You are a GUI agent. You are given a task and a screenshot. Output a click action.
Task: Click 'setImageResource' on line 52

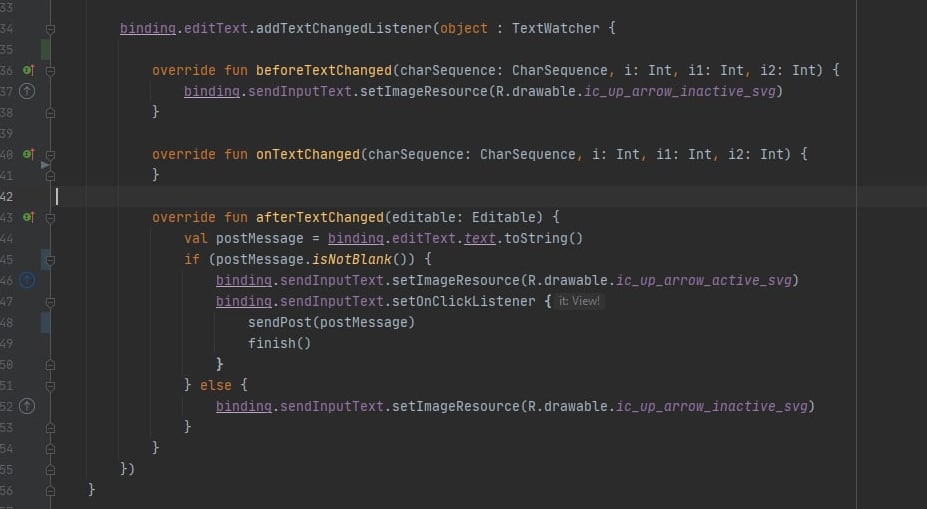coord(455,406)
